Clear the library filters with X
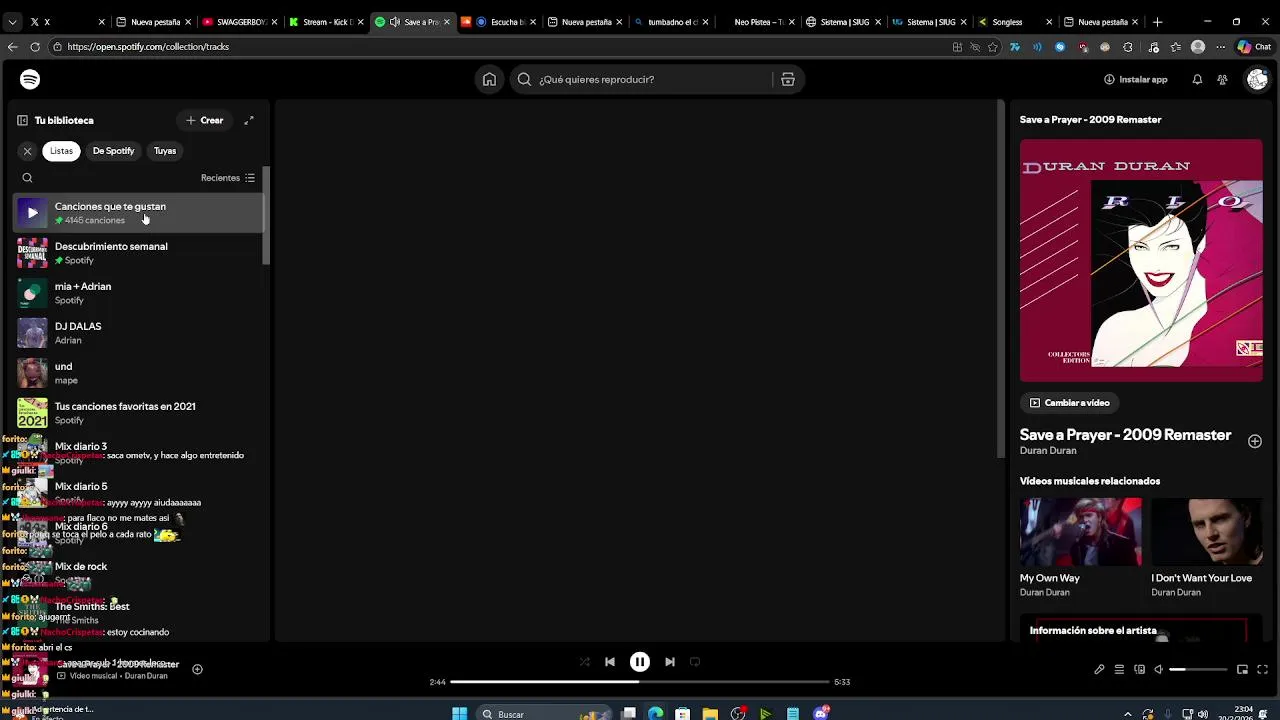 (27, 151)
